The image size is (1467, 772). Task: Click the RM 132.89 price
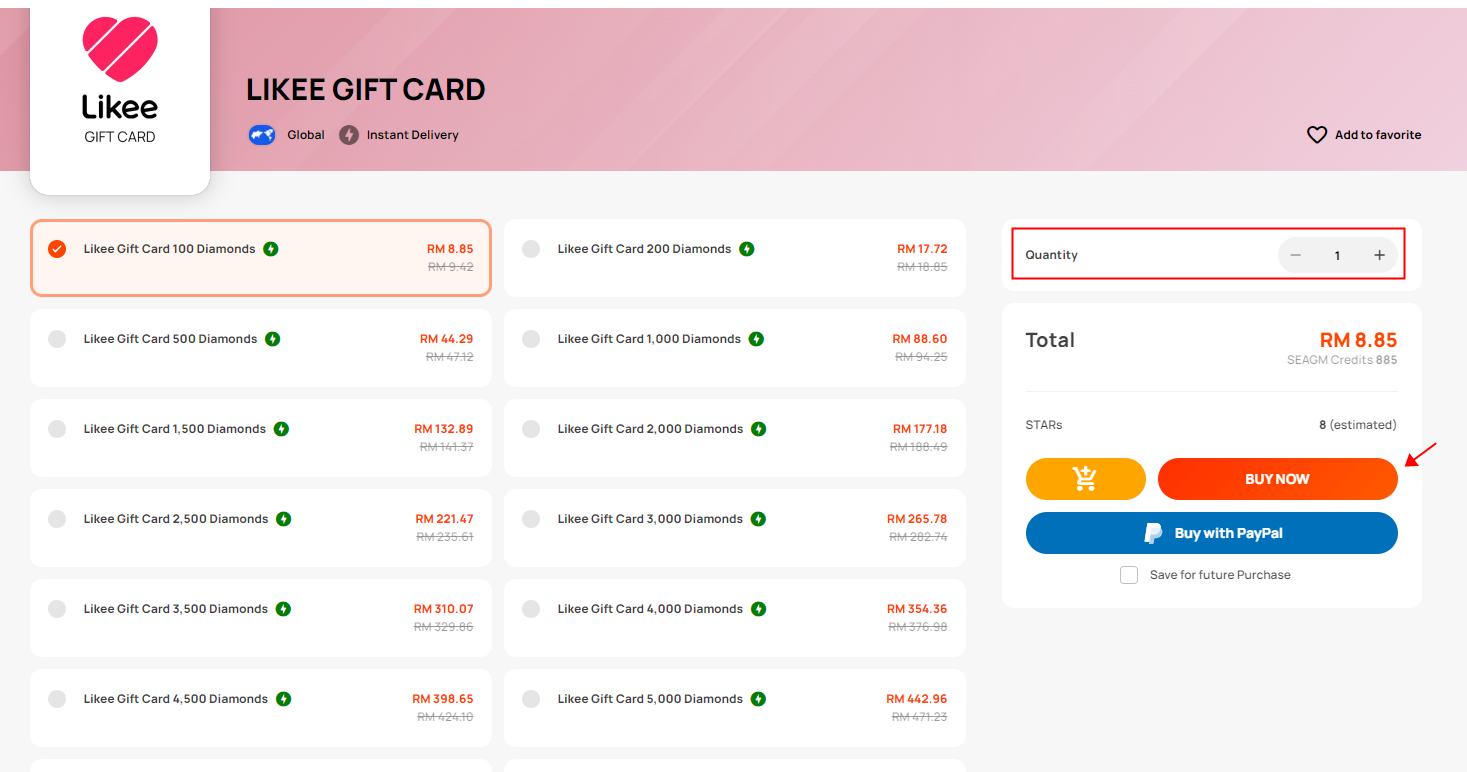pyautogui.click(x=444, y=429)
